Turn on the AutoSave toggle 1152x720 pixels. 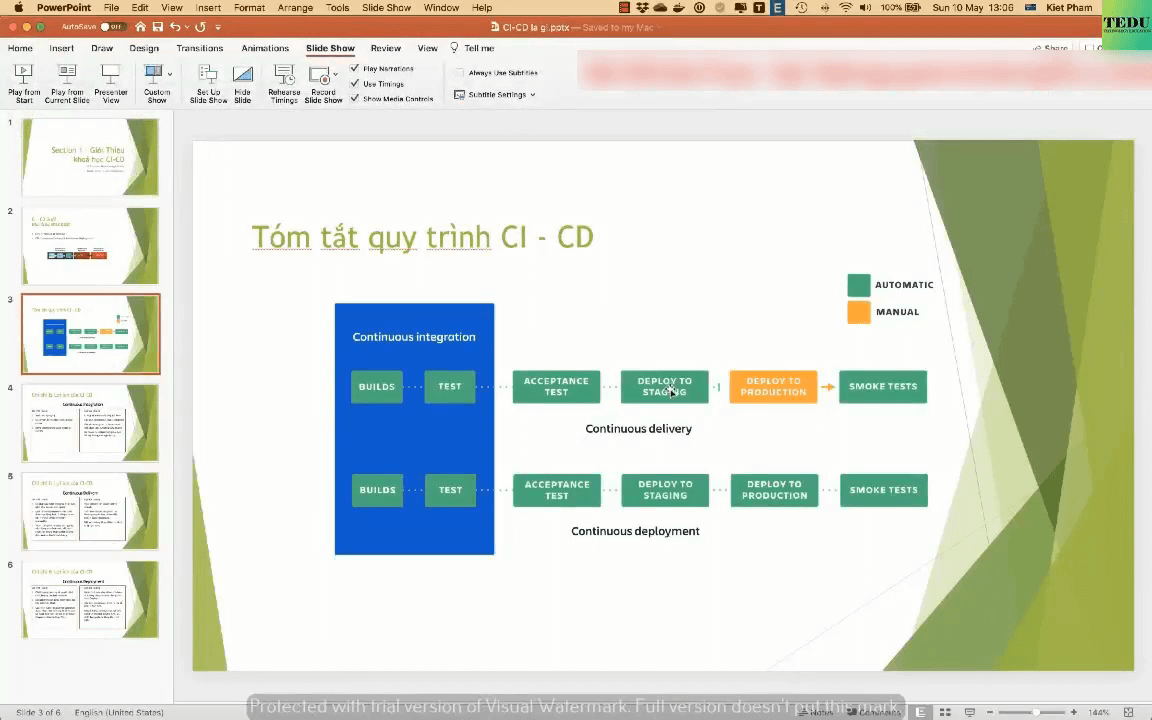click(111, 27)
